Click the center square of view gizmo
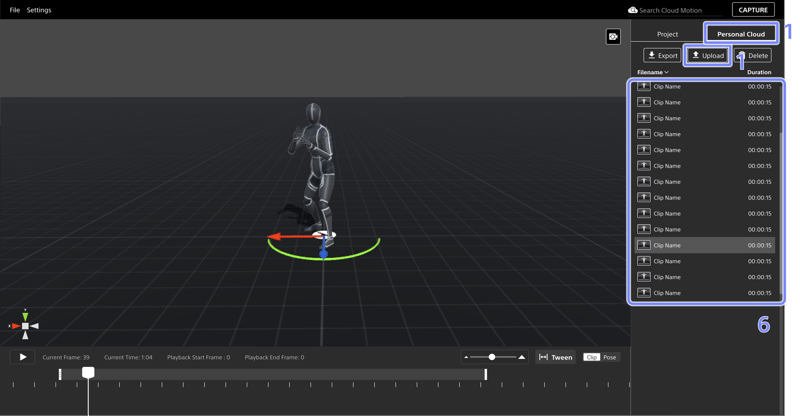The width and height of the screenshot is (800, 416). (25, 326)
